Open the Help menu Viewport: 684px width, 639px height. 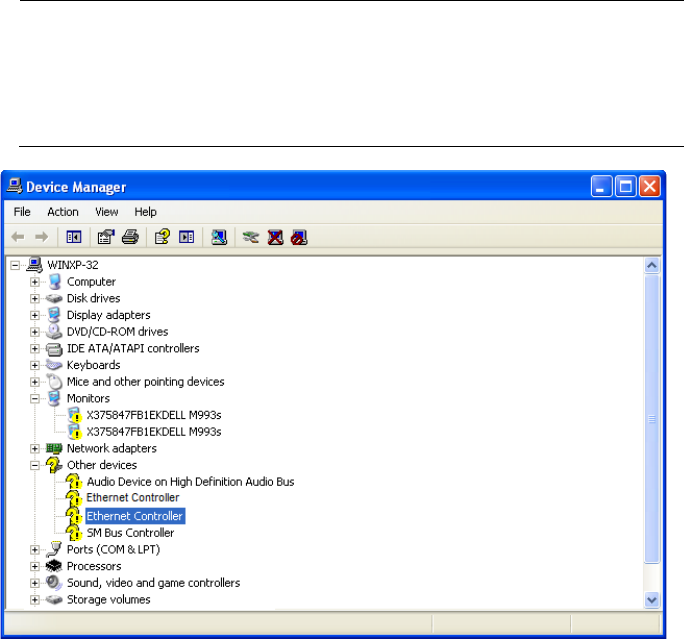tap(145, 212)
